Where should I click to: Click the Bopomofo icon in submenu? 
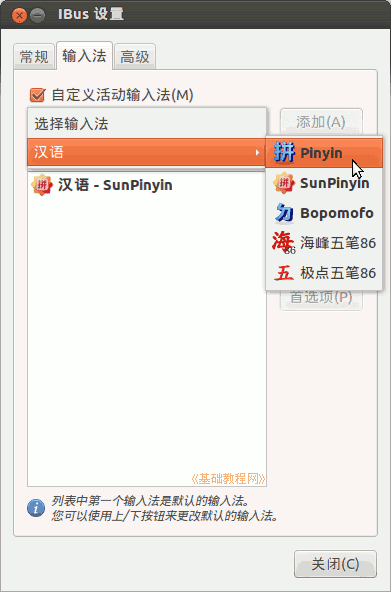click(x=284, y=213)
